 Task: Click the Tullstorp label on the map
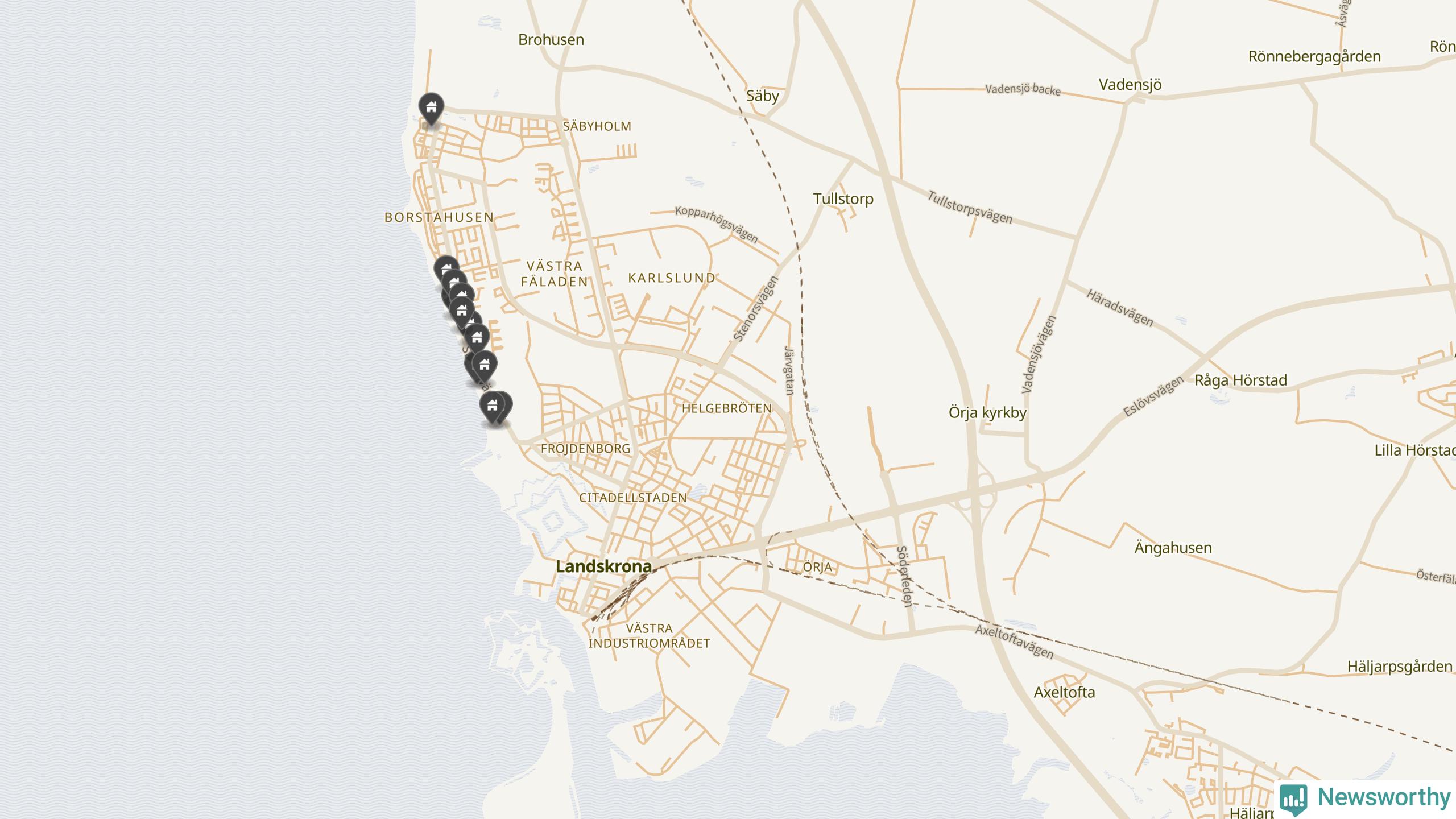click(843, 199)
